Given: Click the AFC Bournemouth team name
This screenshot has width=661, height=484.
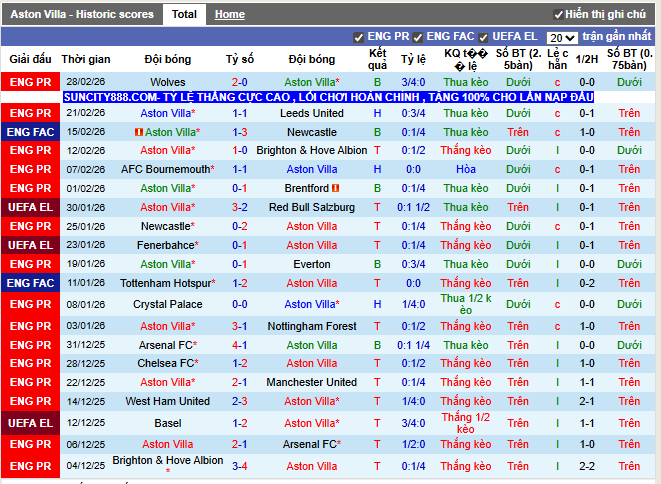Looking at the screenshot, I should 168,169.
